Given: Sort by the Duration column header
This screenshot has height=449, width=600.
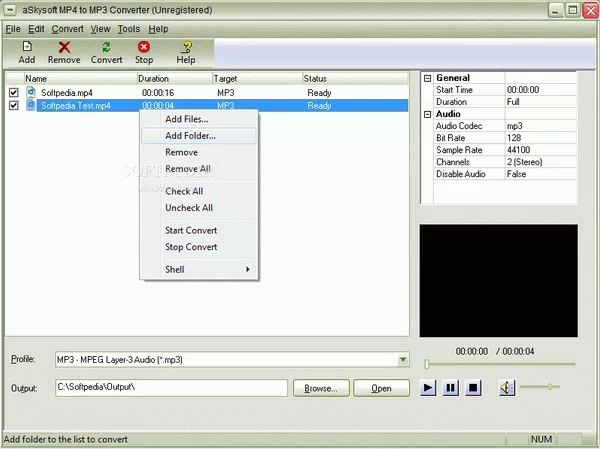Looking at the screenshot, I should click(x=175, y=78).
